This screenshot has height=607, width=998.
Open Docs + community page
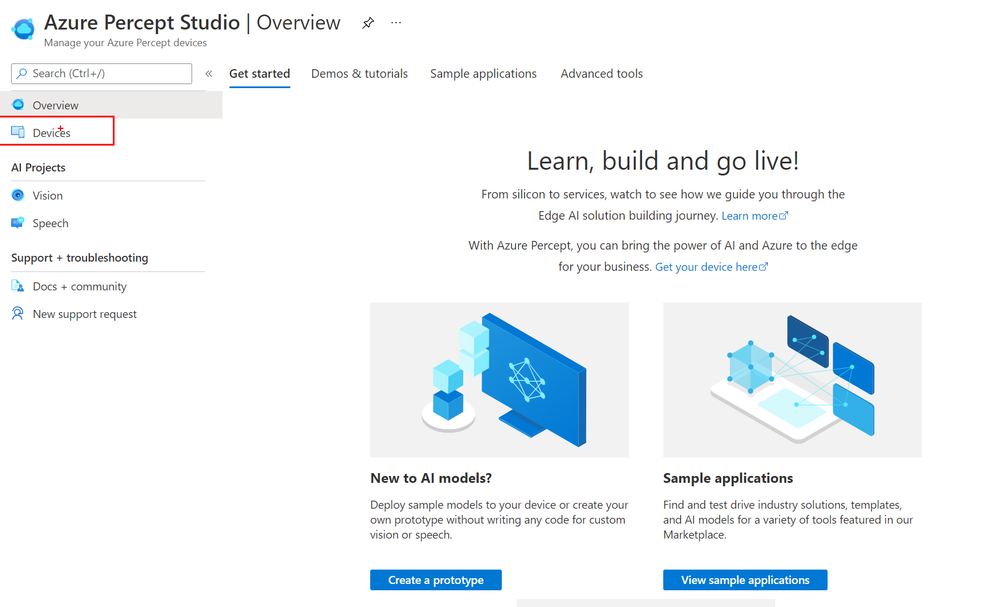(x=80, y=286)
